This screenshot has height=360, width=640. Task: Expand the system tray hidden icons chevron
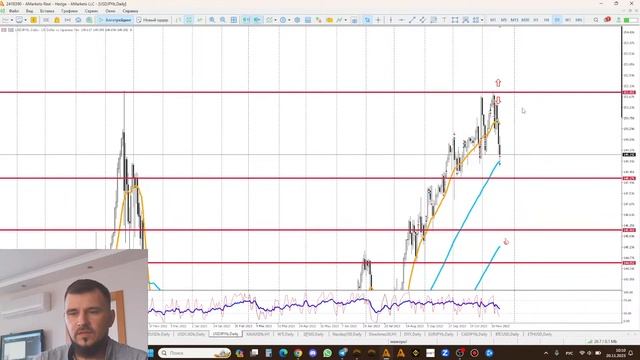pos(546,353)
